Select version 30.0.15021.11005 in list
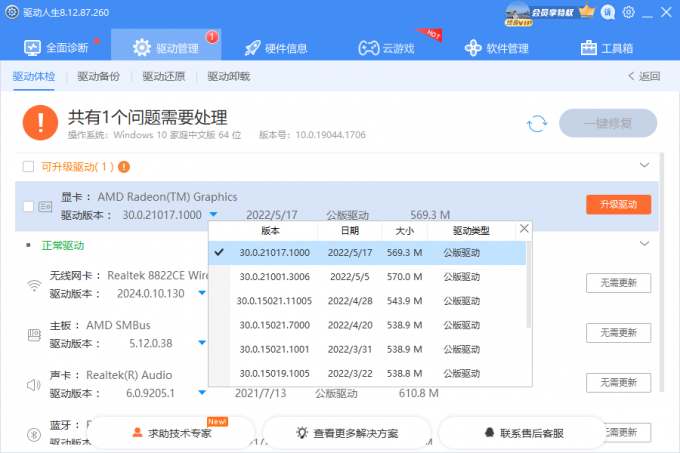The height and width of the screenshot is (453, 680). click(367, 301)
